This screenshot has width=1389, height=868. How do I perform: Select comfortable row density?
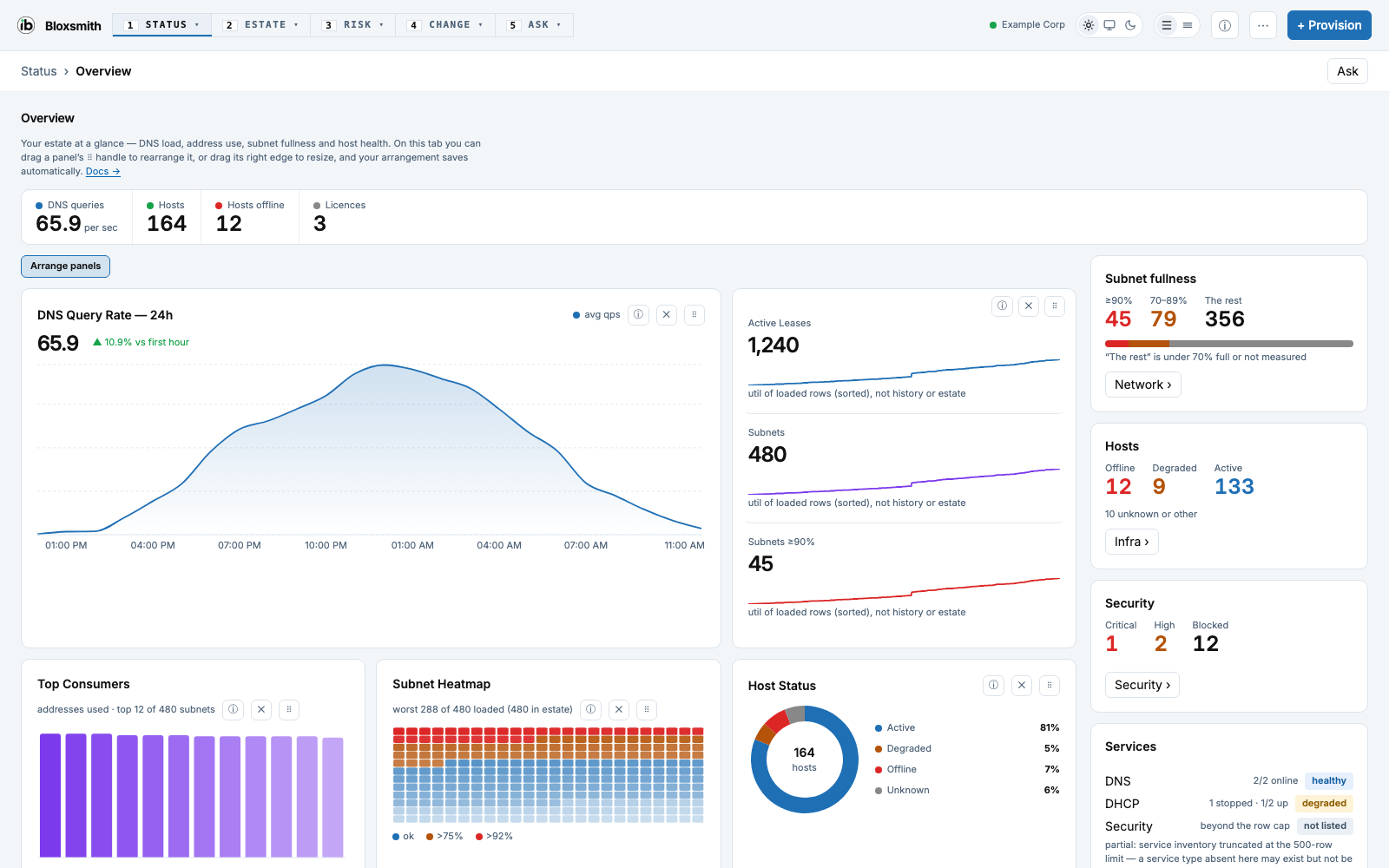[x=1167, y=25]
